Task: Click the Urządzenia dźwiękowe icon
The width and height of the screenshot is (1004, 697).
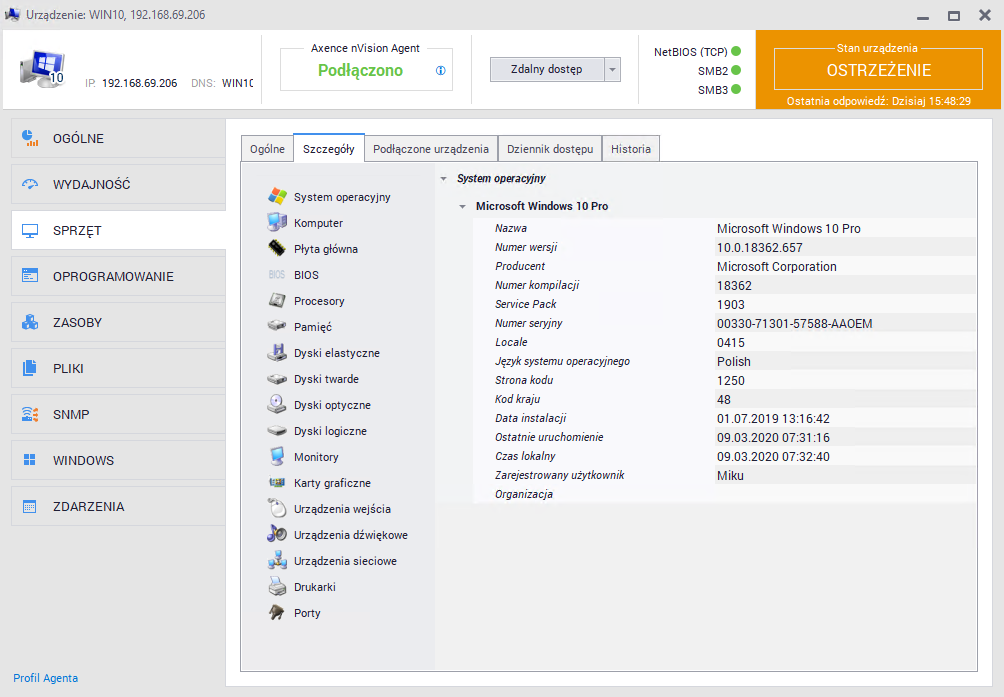Action: pyautogui.click(x=277, y=535)
